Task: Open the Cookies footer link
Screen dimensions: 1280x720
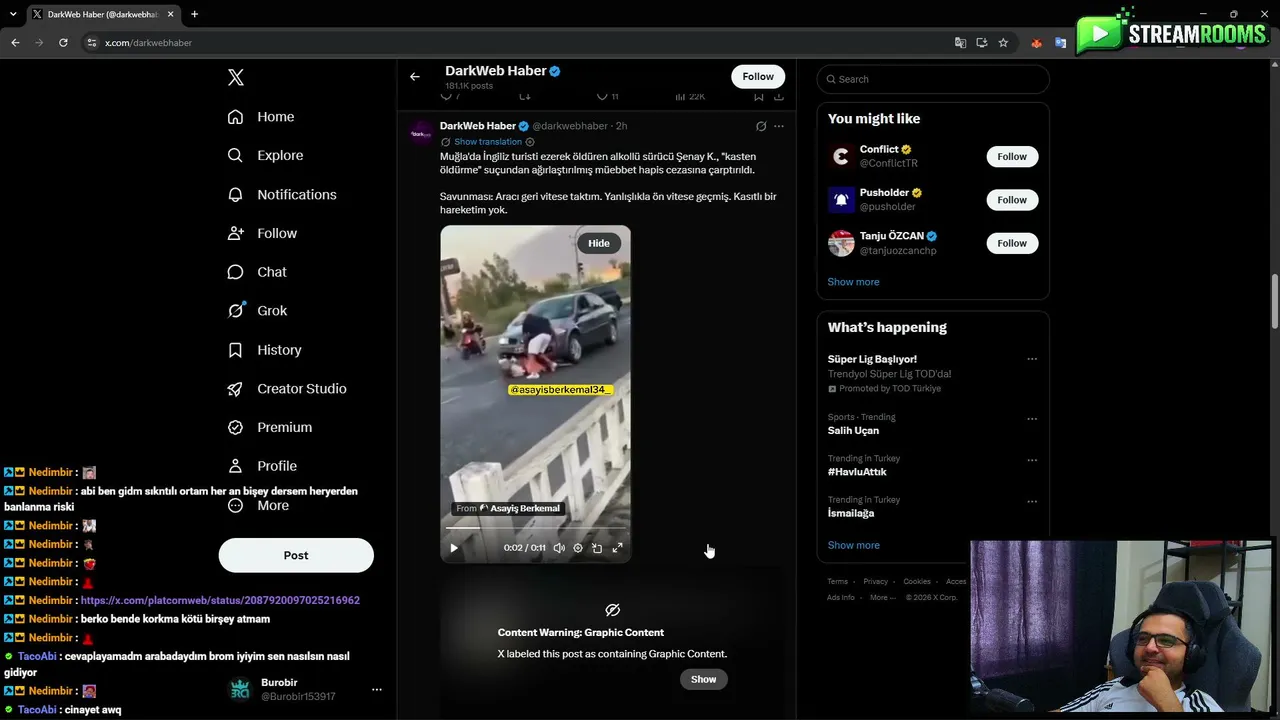Action: (917, 582)
